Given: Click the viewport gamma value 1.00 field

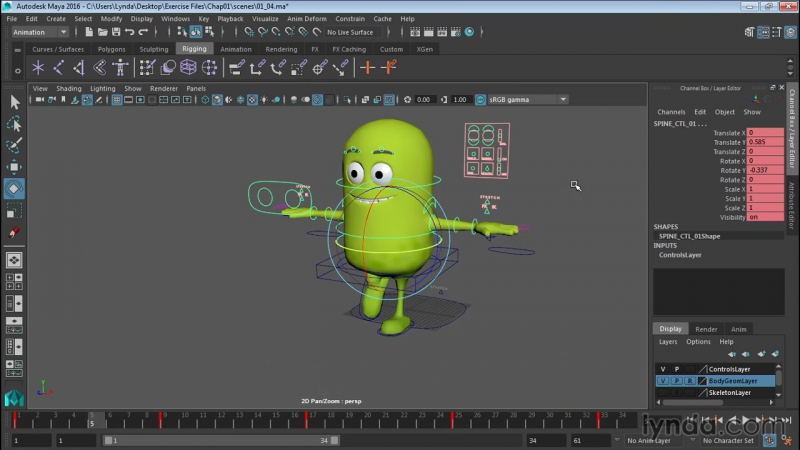Looking at the screenshot, I should [x=460, y=100].
